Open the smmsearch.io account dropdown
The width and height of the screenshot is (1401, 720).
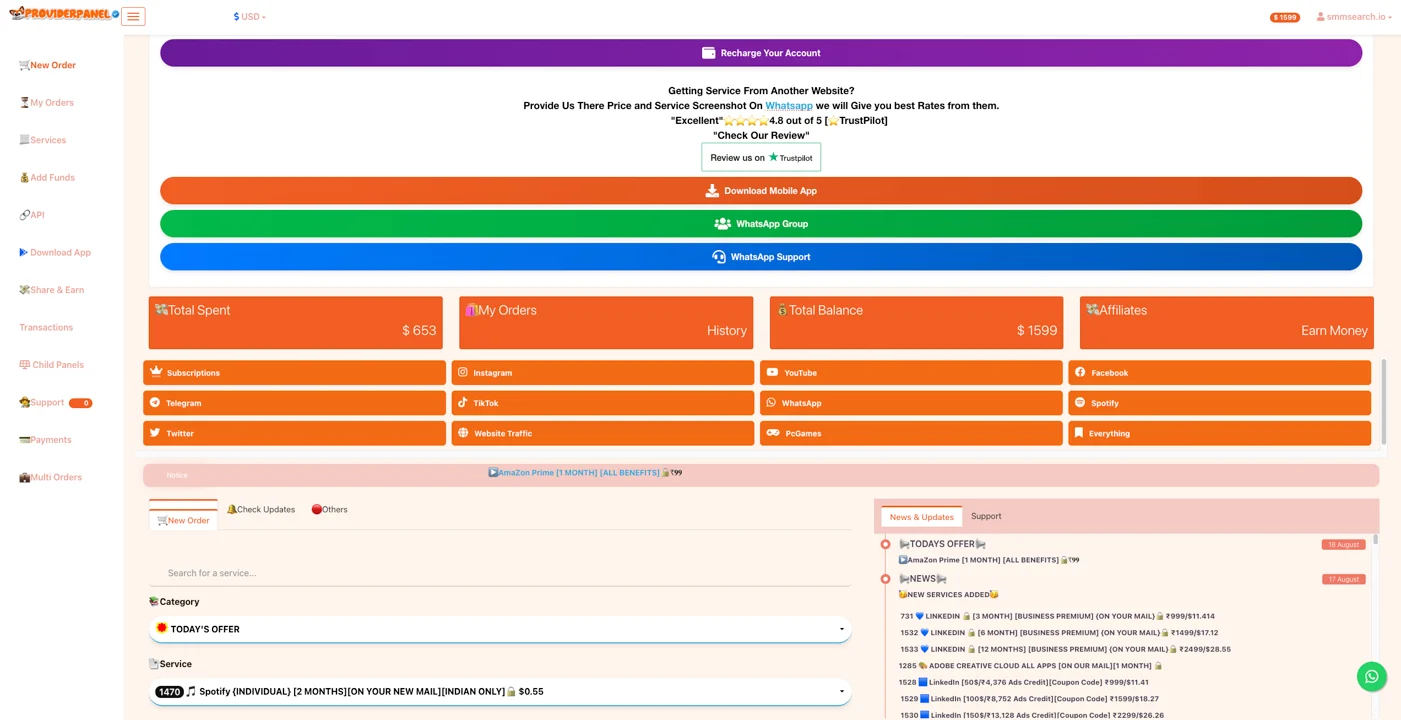pos(1354,17)
